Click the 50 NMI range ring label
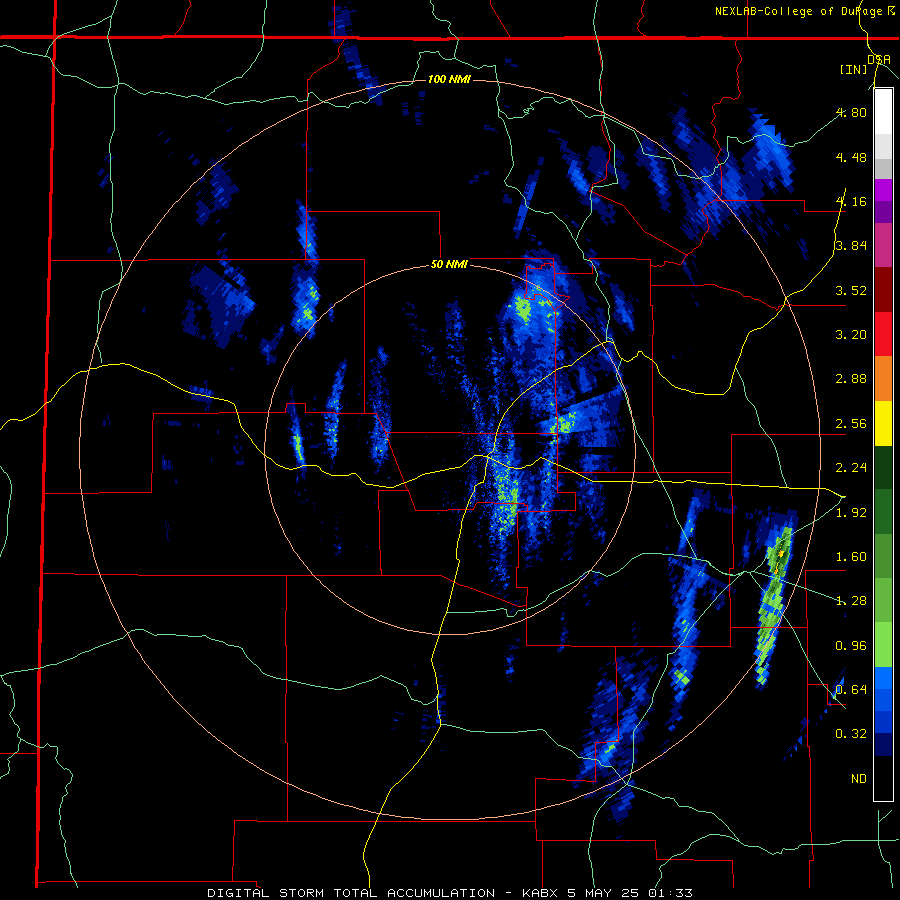 (449, 265)
